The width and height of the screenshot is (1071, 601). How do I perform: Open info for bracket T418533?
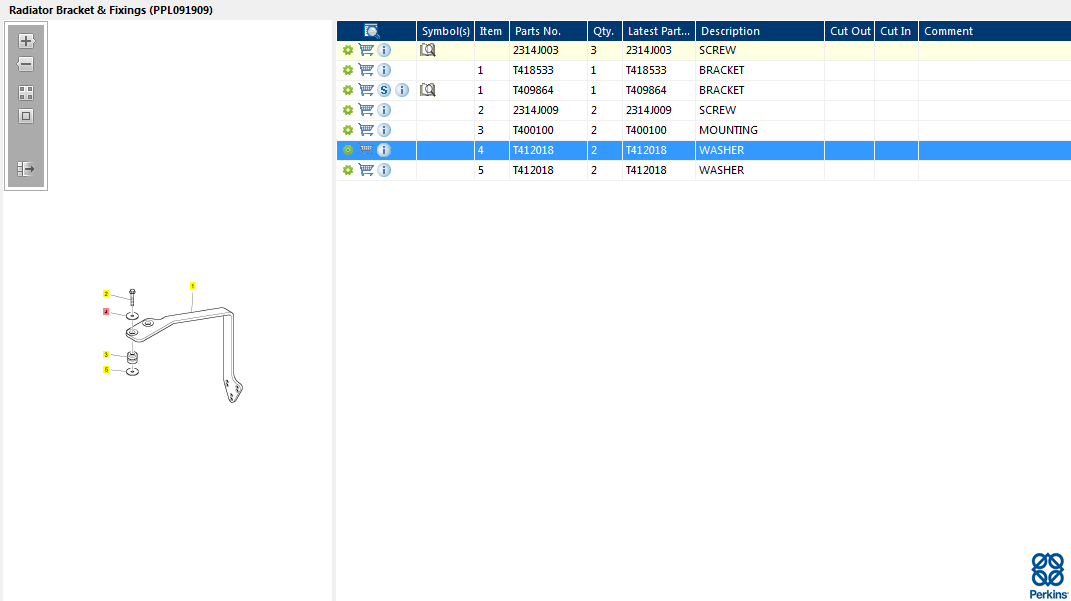coord(384,70)
